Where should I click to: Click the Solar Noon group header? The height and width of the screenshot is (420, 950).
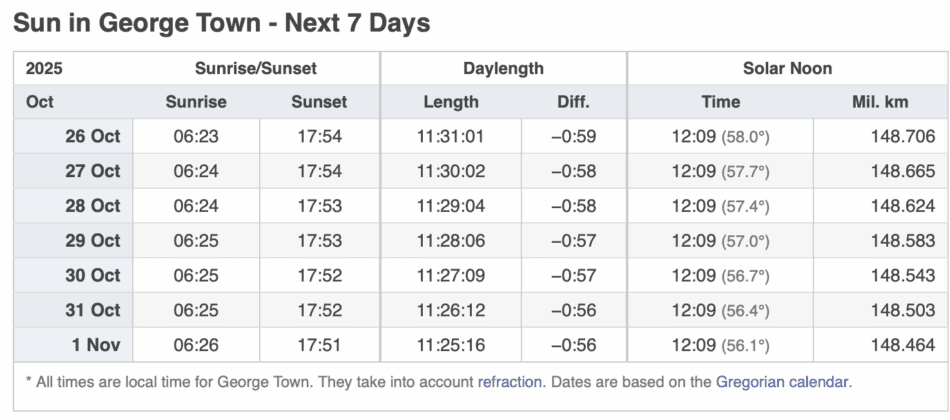point(787,69)
